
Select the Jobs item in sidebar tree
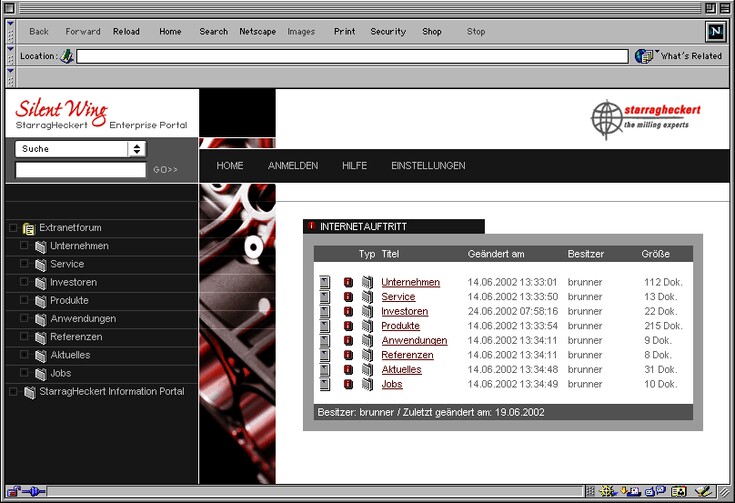pos(61,373)
